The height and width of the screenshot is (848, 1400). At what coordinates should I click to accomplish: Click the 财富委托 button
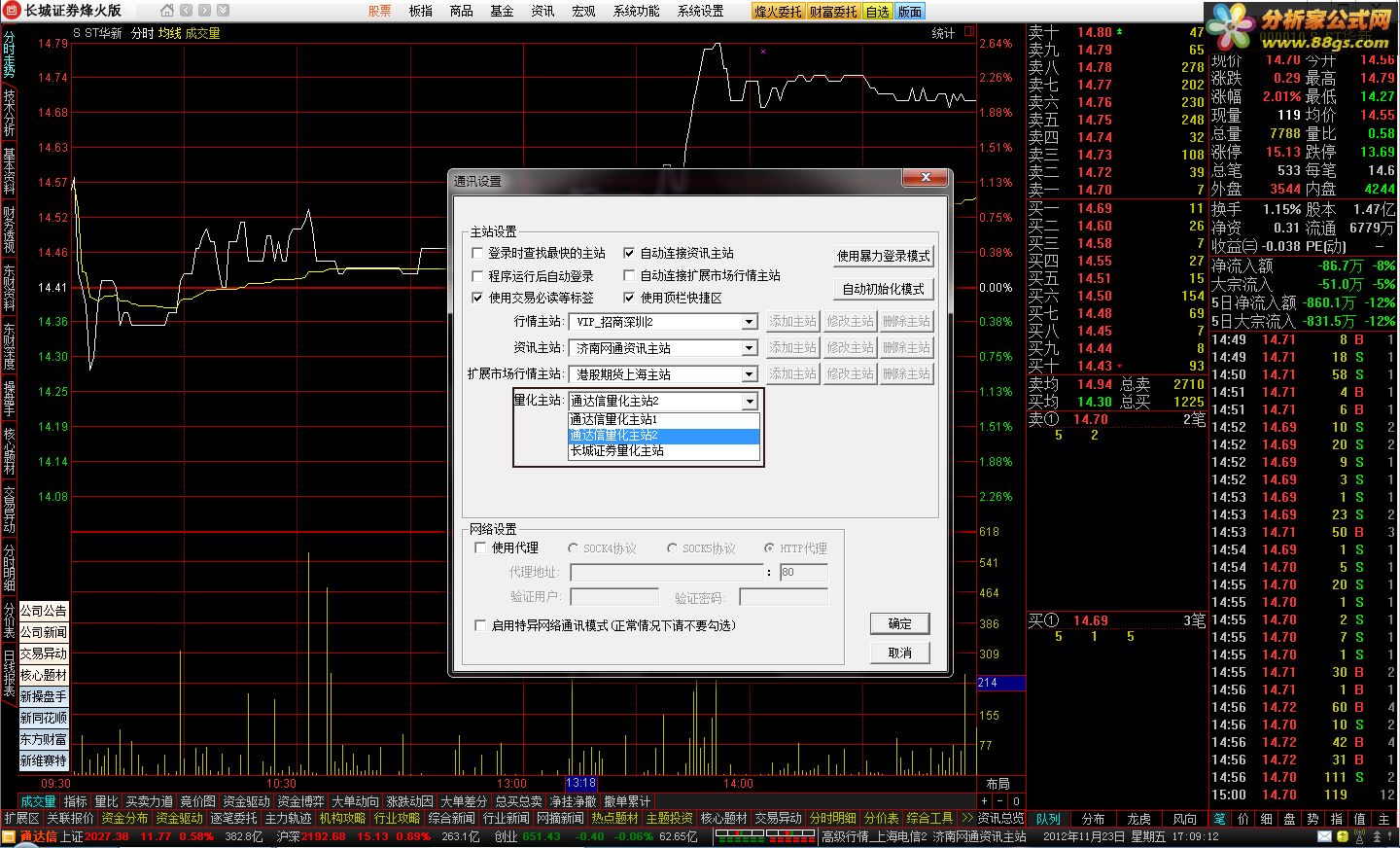pyautogui.click(x=834, y=12)
